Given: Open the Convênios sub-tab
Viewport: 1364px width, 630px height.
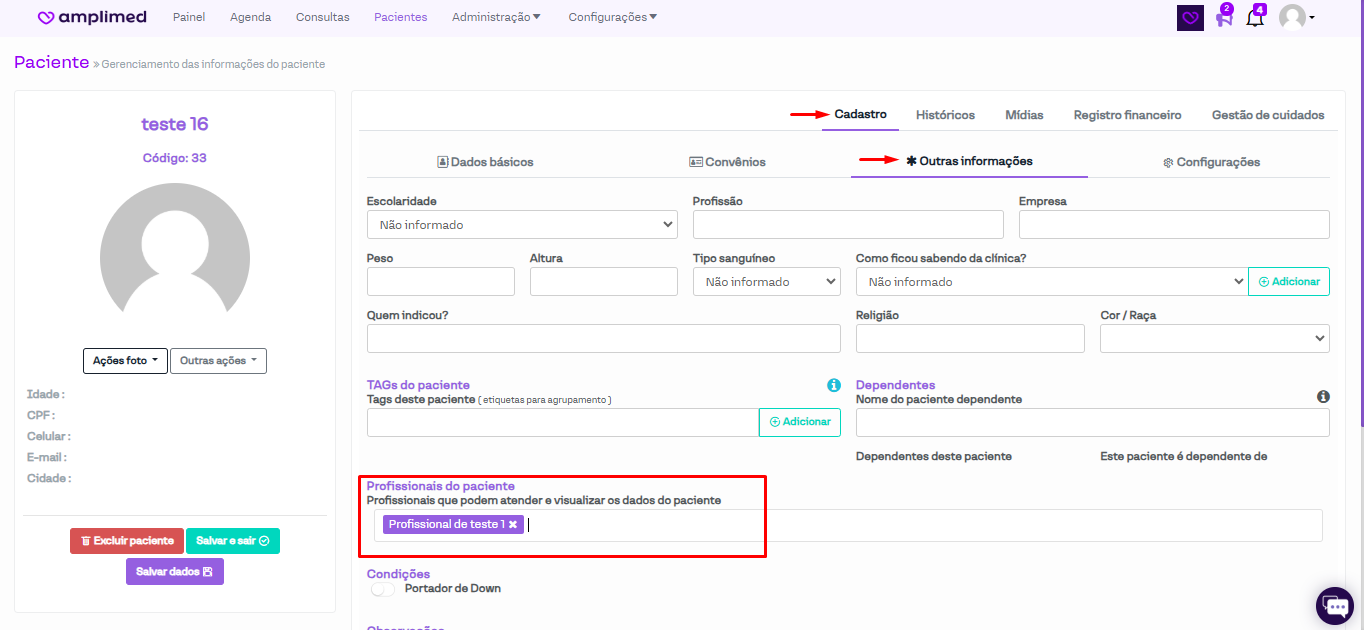Looking at the screenshot, I should point(727,162).
